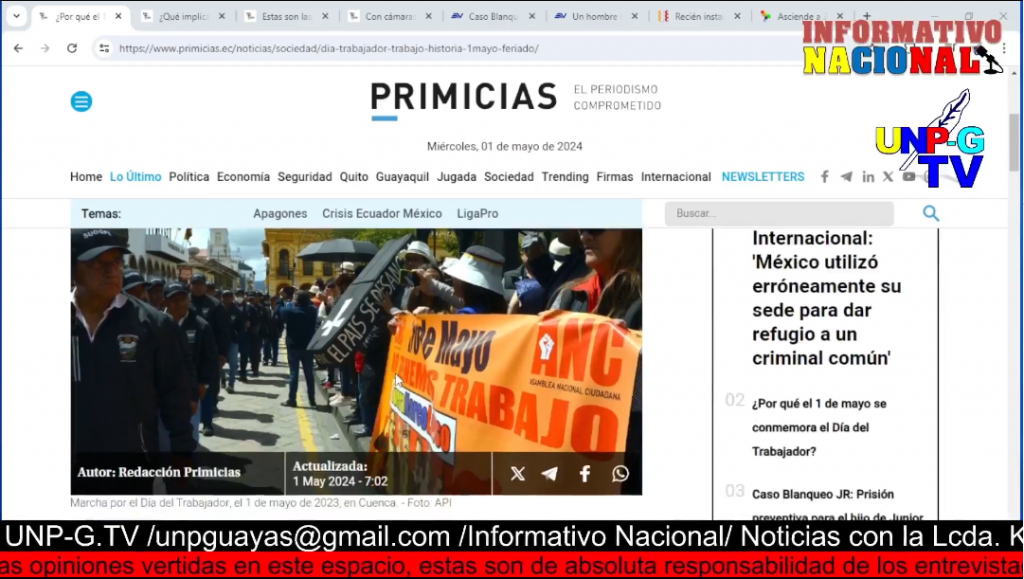Share the article via Telegram from the photo bar
This screenshot has height=579, width=1024.
[550, 473]
